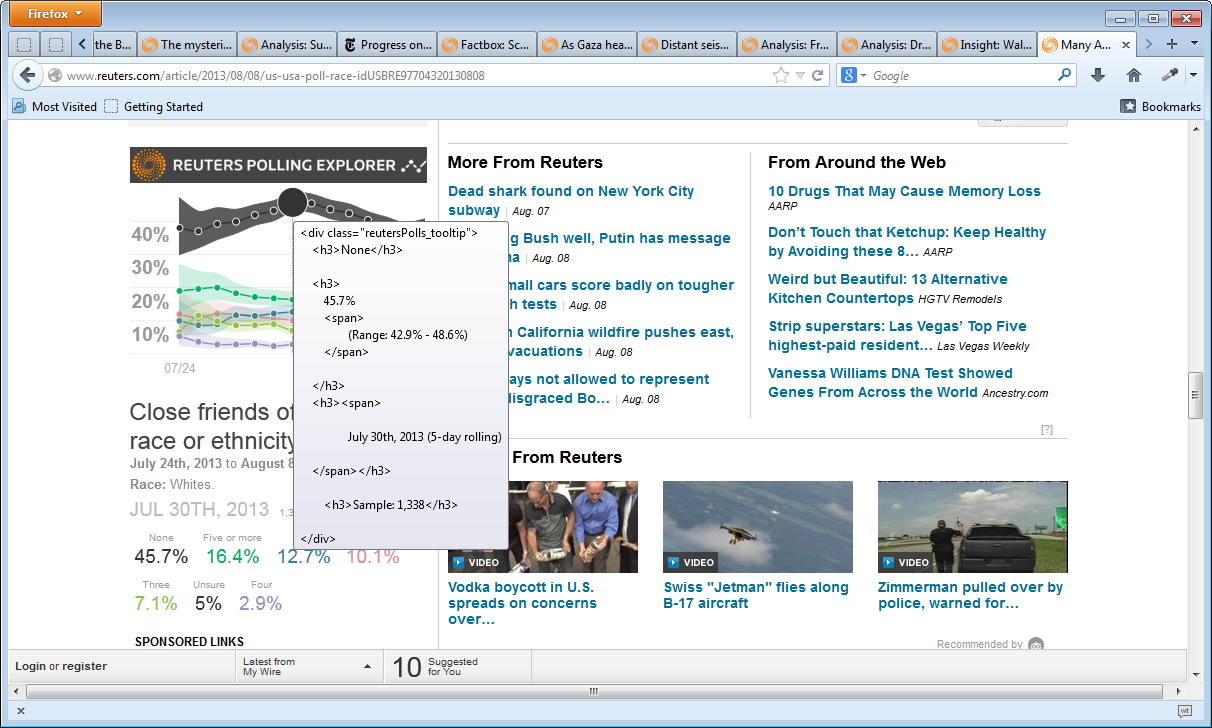The image size is (1212, 728).
Task: Open 'Dead shark found on New York City' article
Action: (570, 191)
